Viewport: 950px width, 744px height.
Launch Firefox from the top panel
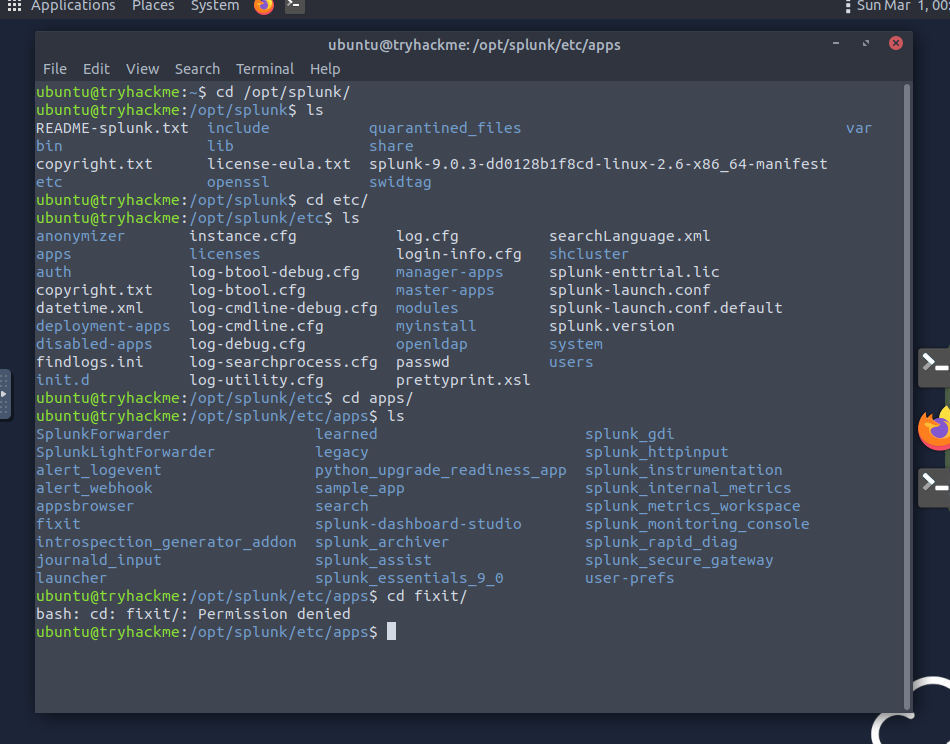[x=263, y=6]
